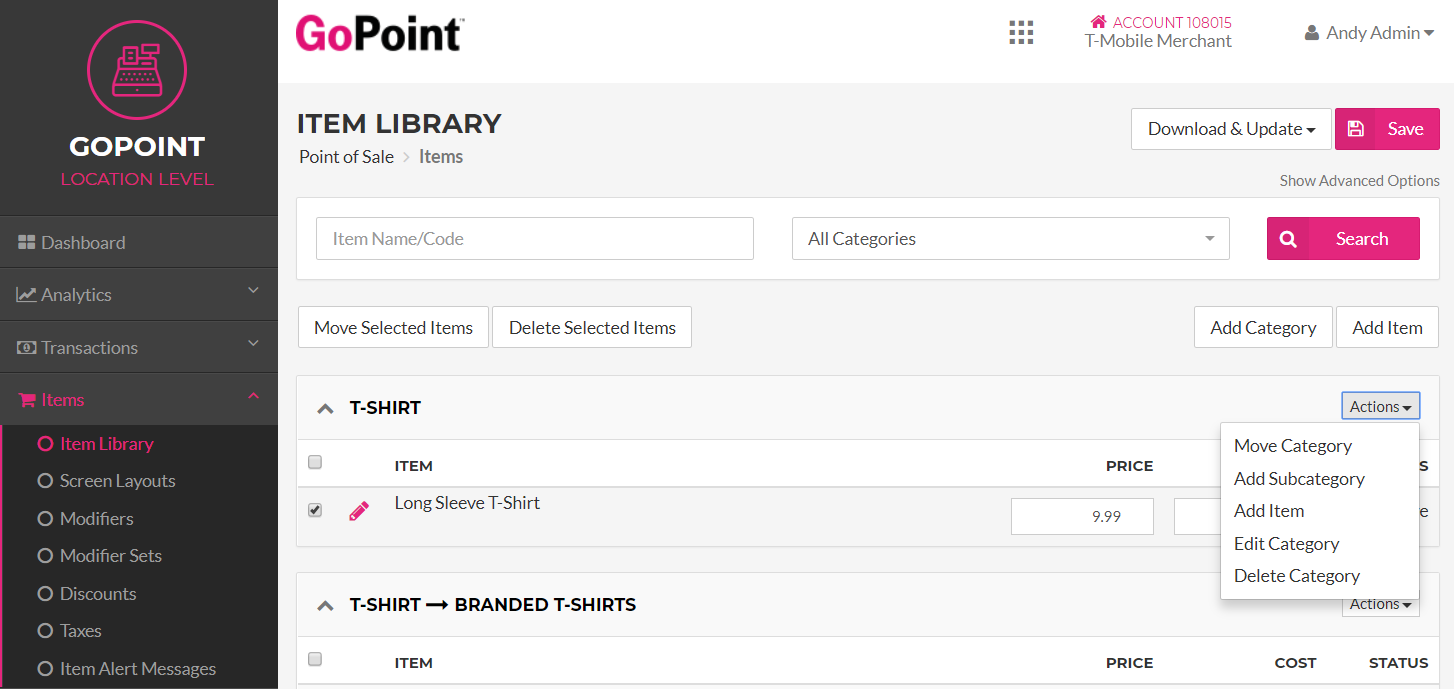Screen dimensions: 1454x689
Task: Collapse the T-SHIRT category using its chevron
Action: (325, 408)
